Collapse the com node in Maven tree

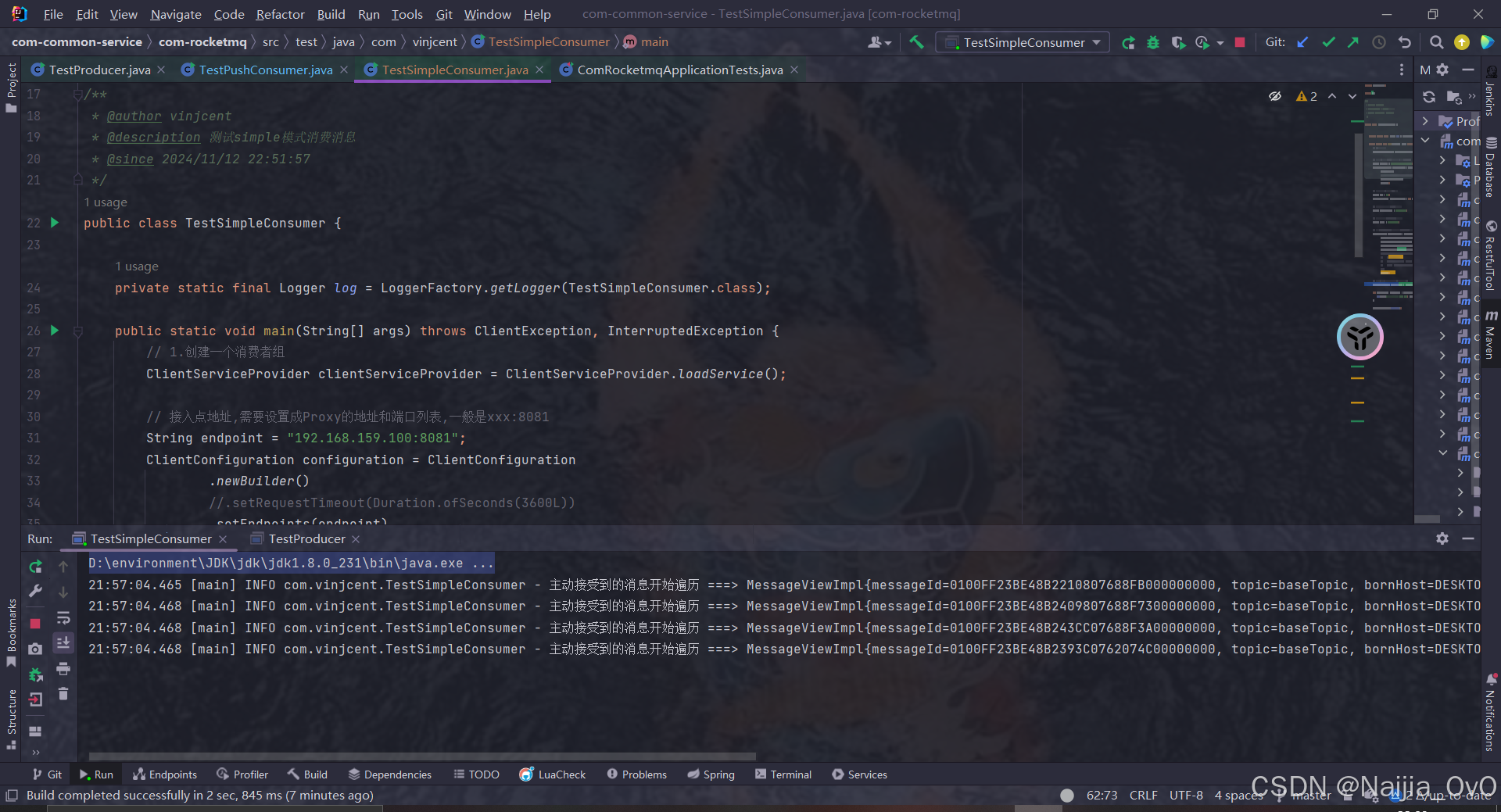[1426, 141]
